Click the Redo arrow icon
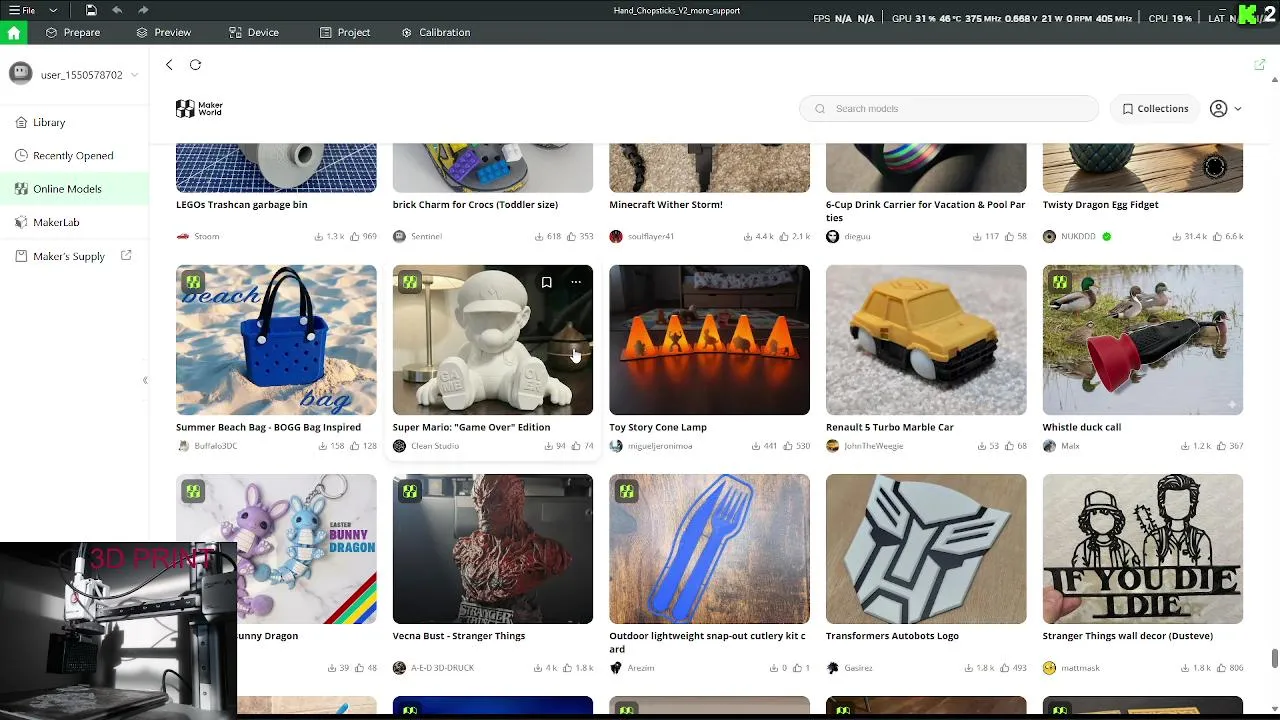The image size is (1280, 720). (x=144, y=10)
